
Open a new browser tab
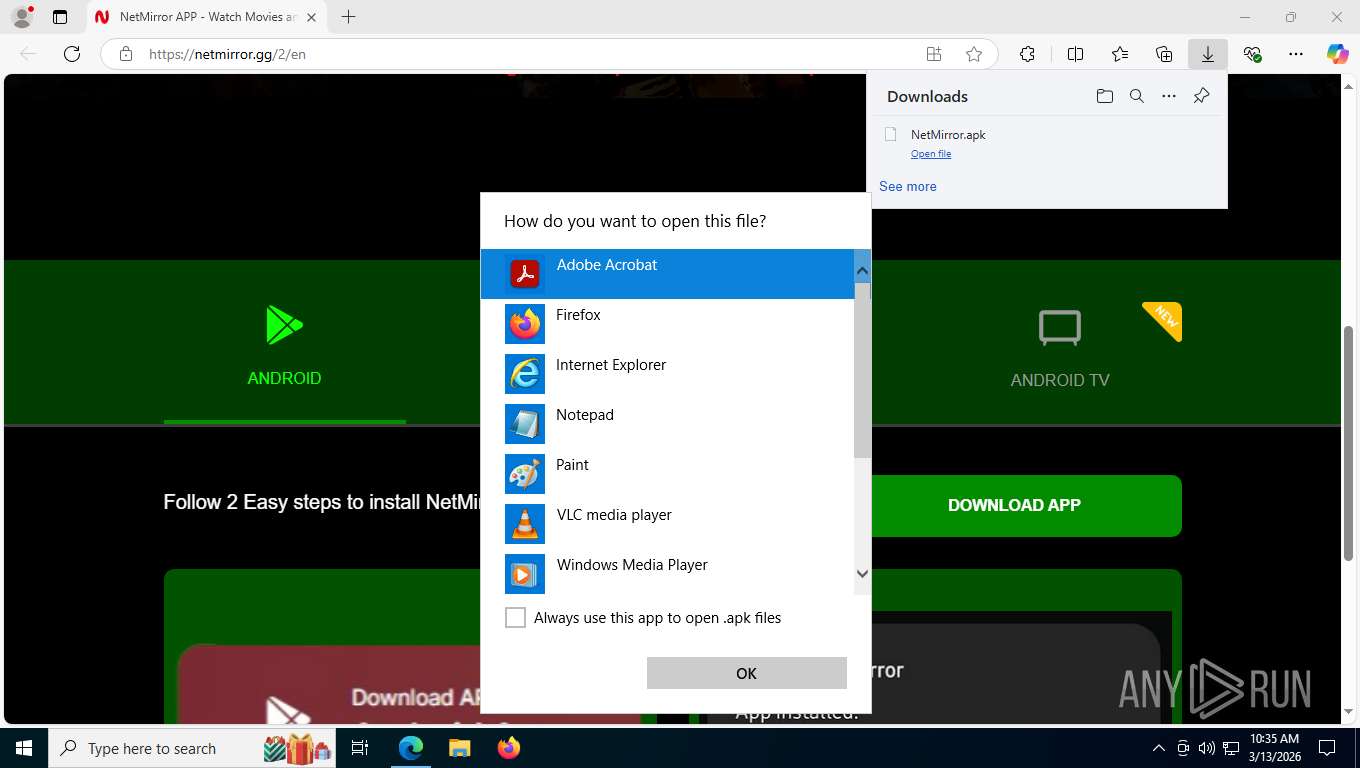tap(348, 17)
